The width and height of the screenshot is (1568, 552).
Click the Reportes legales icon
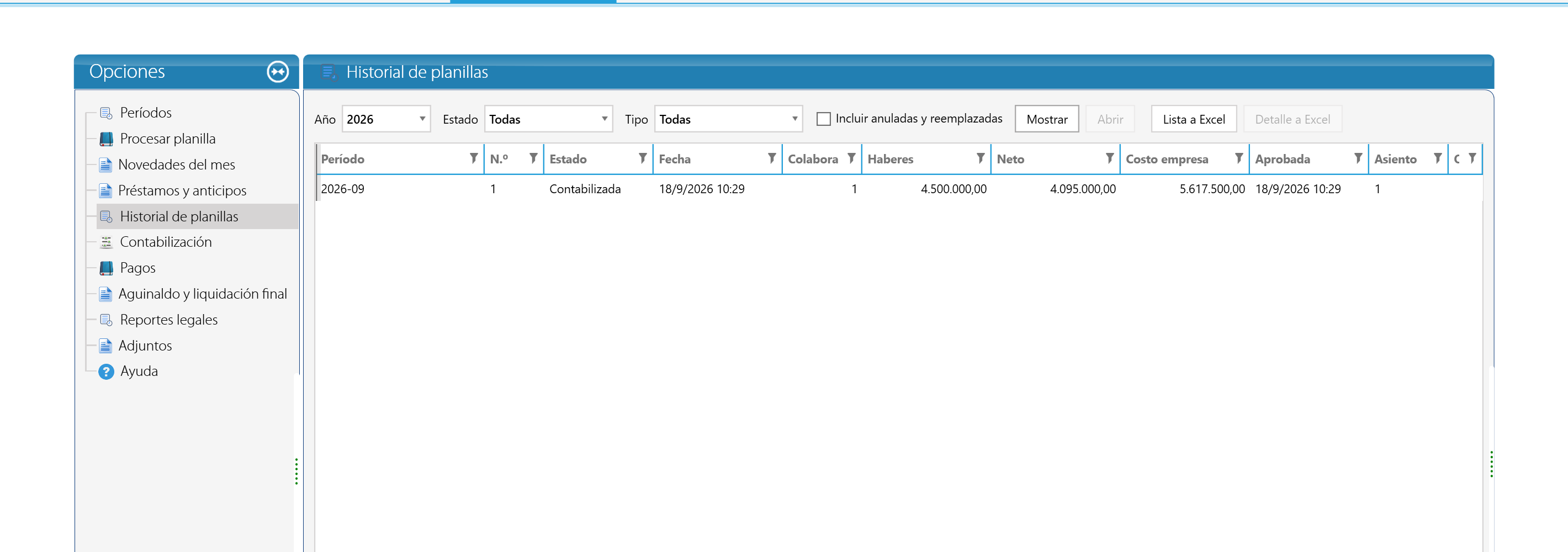[106, 320]
